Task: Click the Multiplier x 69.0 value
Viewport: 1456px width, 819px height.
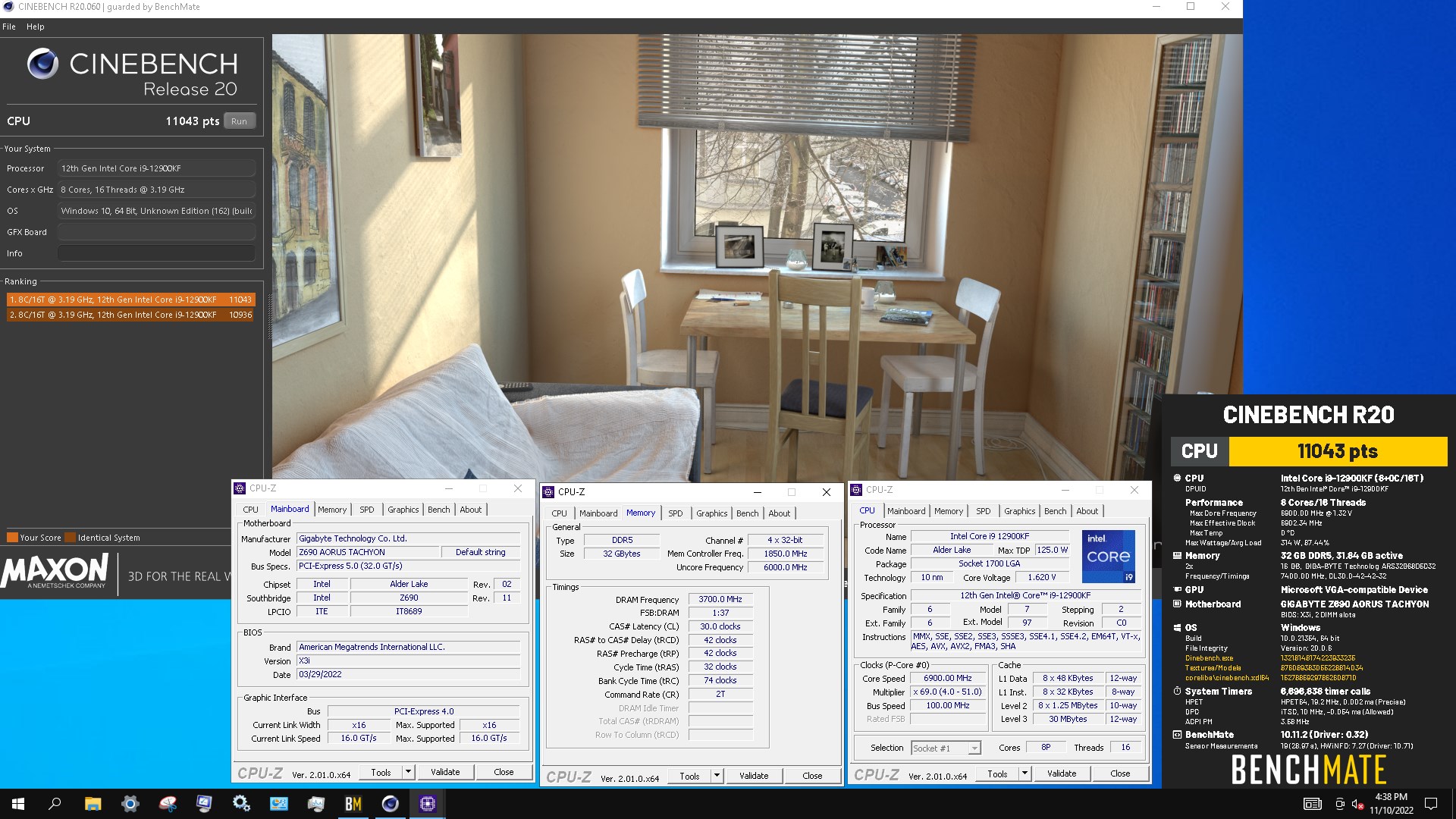Action: click(x=947, y=692)
